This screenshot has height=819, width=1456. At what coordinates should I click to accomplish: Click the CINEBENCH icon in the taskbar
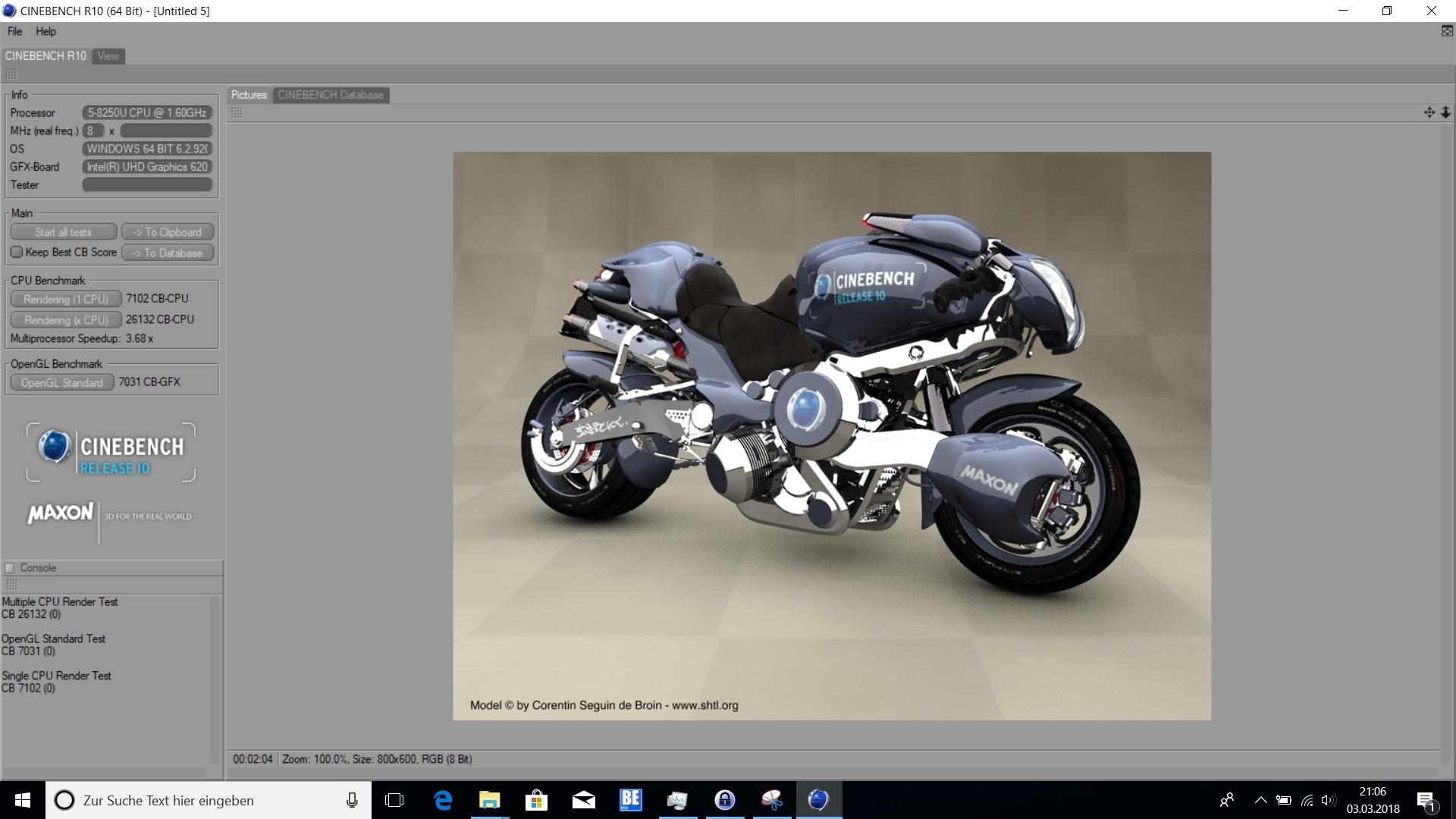(818, 800)
